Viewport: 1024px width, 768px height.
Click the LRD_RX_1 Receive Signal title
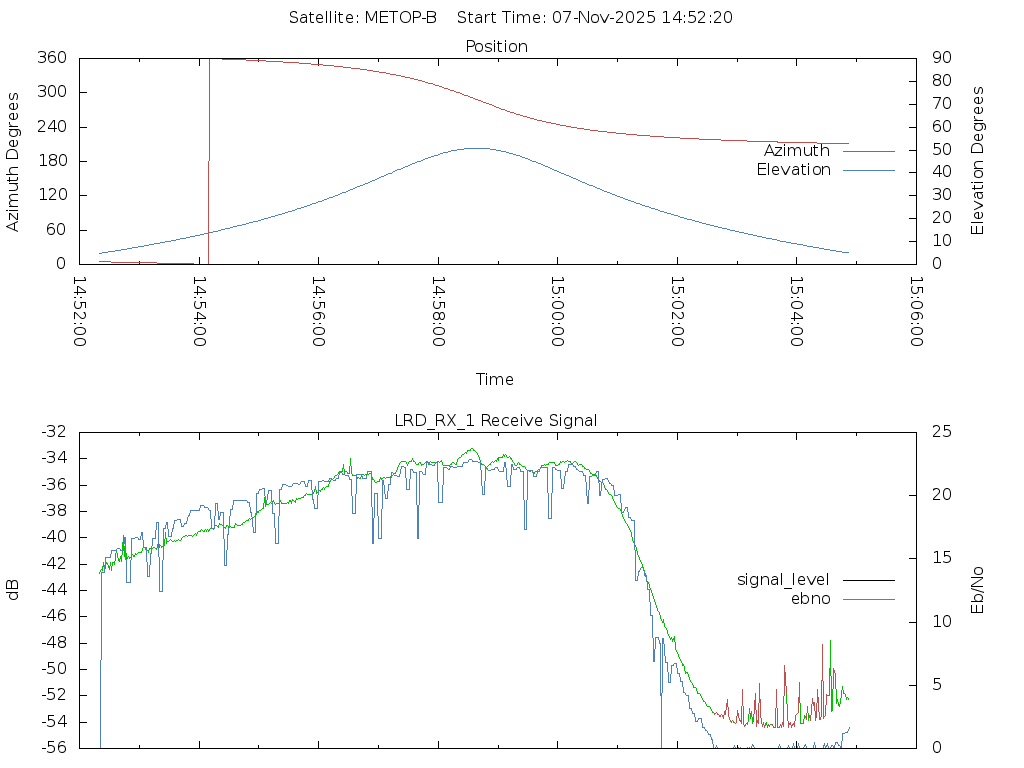coord(496,420)
